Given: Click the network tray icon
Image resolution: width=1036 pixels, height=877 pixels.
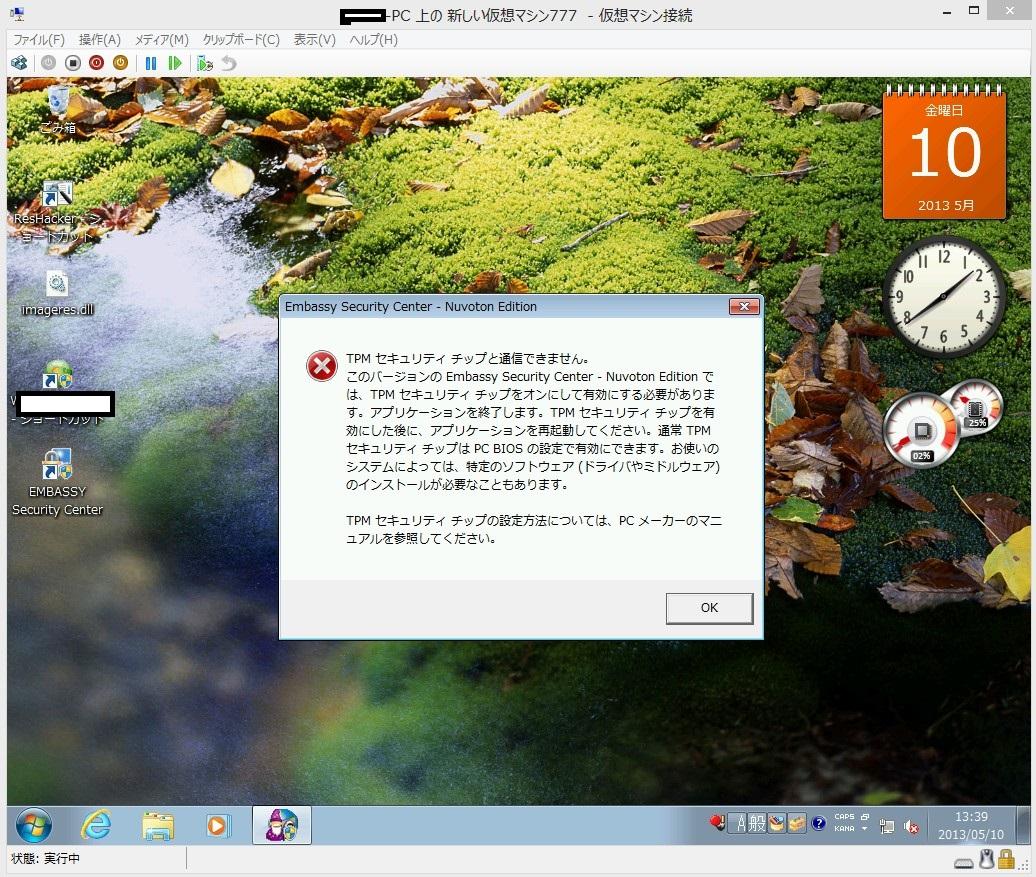Looking at the screenshot, I should [x=887, y=826].
